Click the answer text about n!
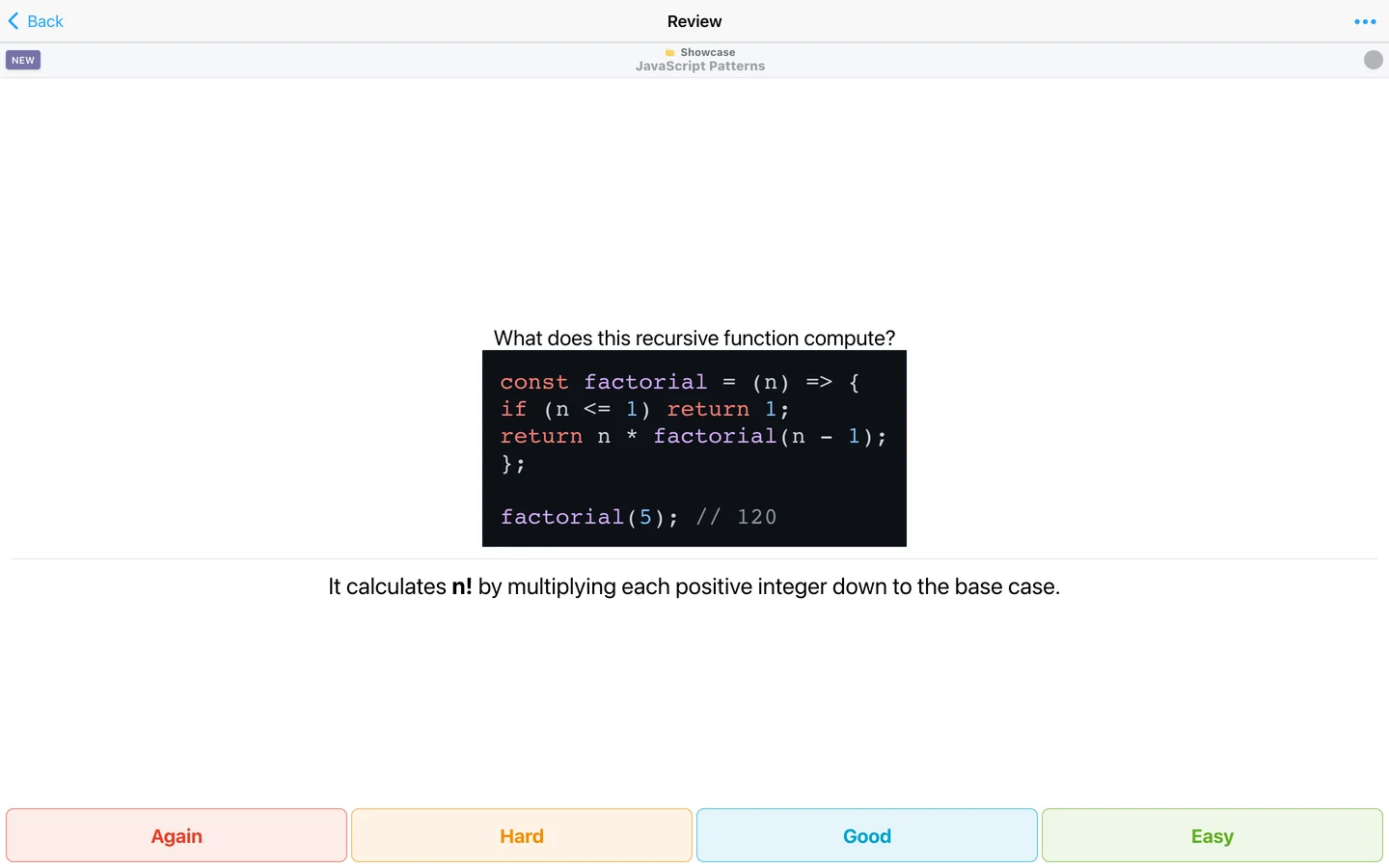 click(x=694, y=586)
